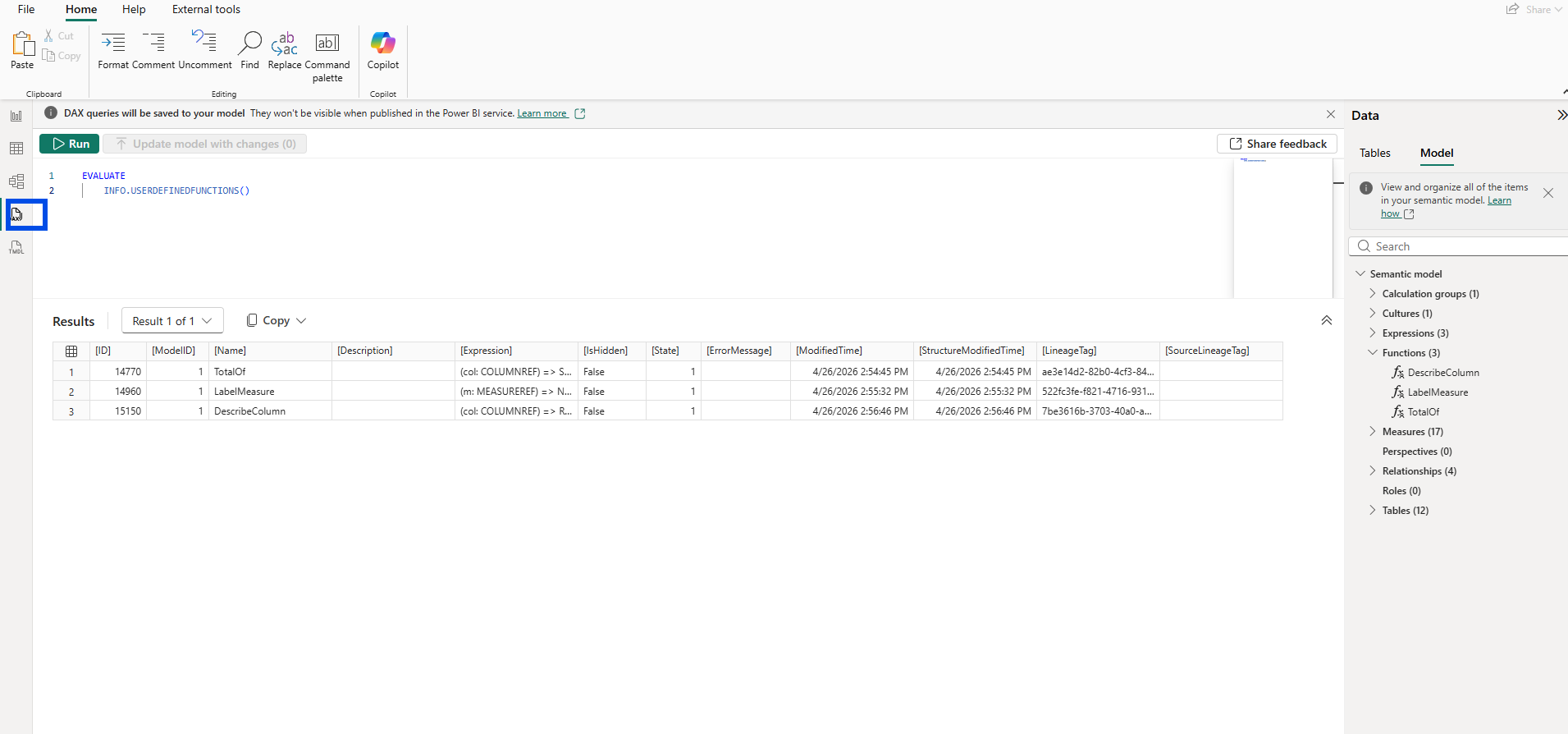The width and height of the screenshot is (1568, 734).
Task: Collapse the Semantic model node
Action: pos(1360,273)
